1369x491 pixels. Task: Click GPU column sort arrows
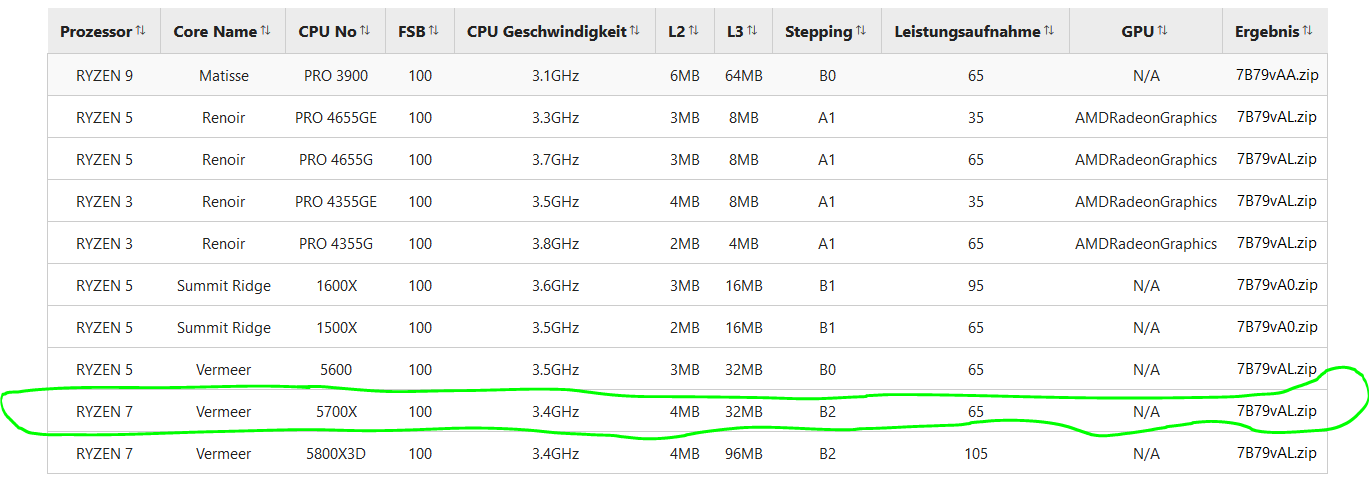[x=1163, y=31]
